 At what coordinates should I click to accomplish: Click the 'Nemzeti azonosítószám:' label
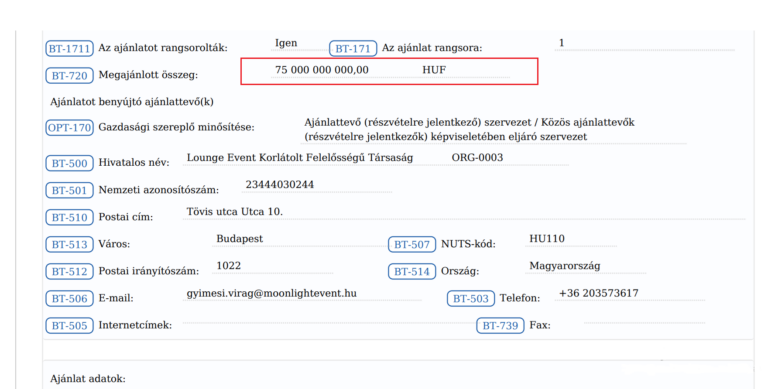pyautogui.click(x=159, y=190)
